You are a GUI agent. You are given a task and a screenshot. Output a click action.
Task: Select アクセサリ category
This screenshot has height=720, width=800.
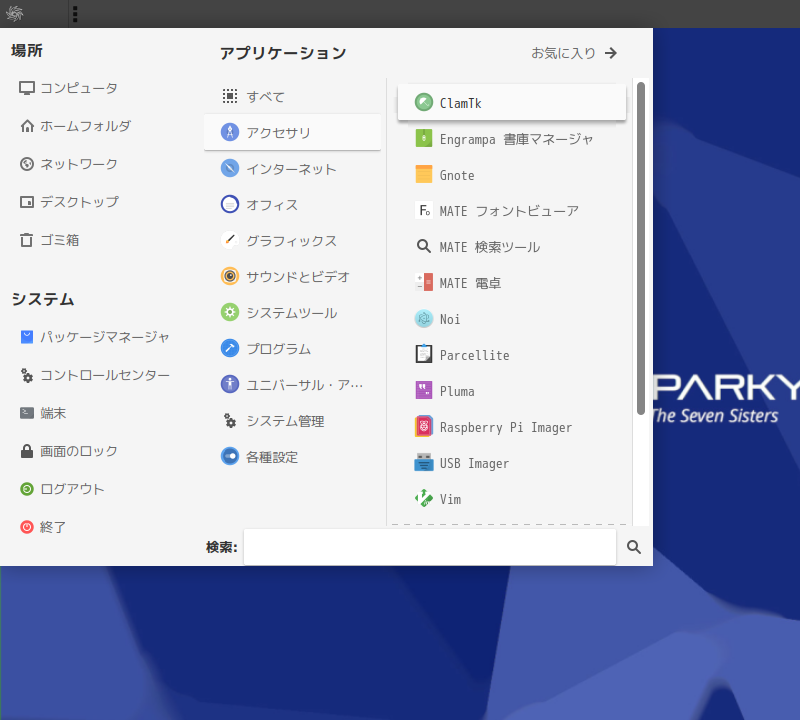[292, 132]
